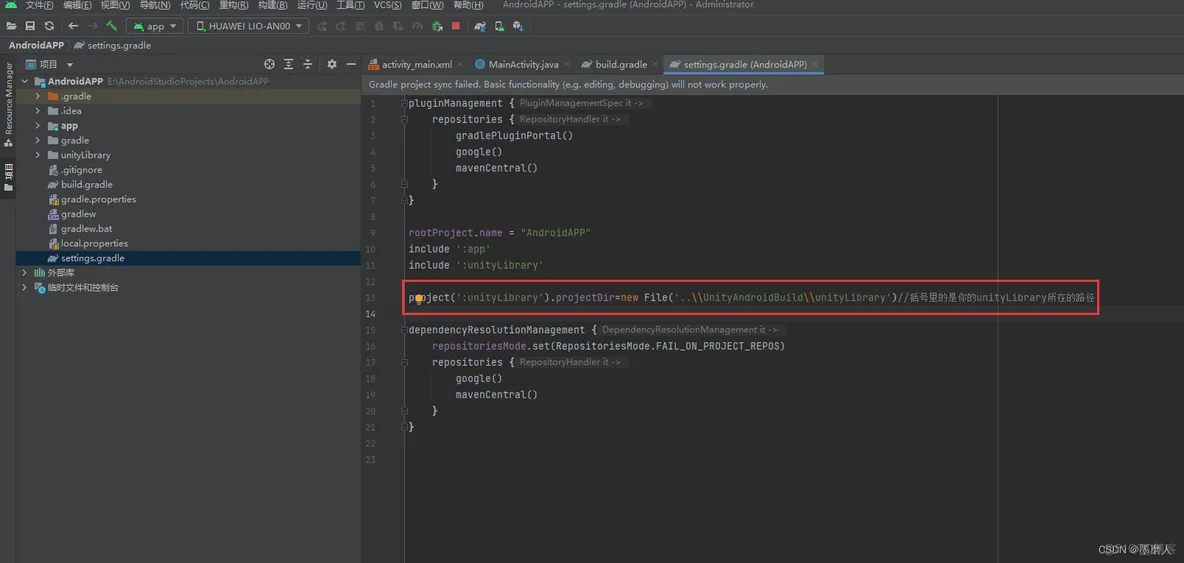Click the lightbulb intention icon on line 13

click(x=418, y=299)
